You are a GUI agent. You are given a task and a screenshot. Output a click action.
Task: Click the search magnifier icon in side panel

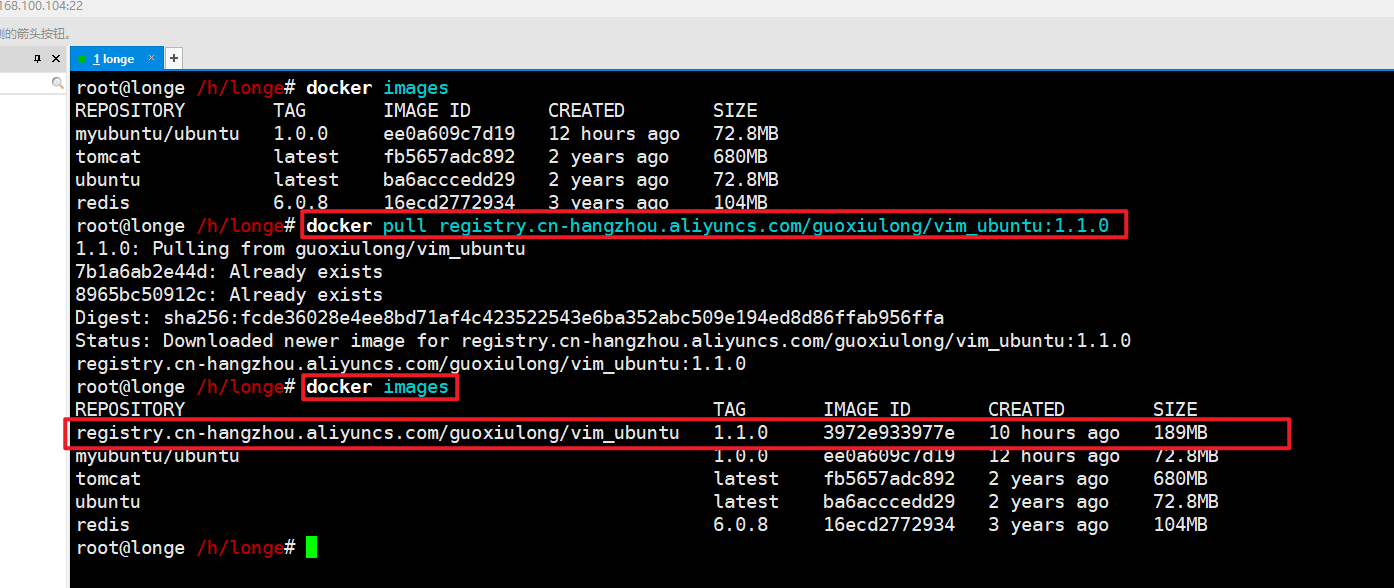tap(58, 84)
